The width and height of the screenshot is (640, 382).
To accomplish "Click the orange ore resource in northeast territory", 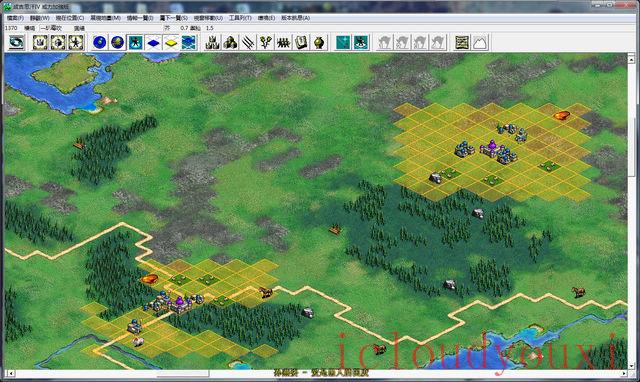I will point(562,115).
